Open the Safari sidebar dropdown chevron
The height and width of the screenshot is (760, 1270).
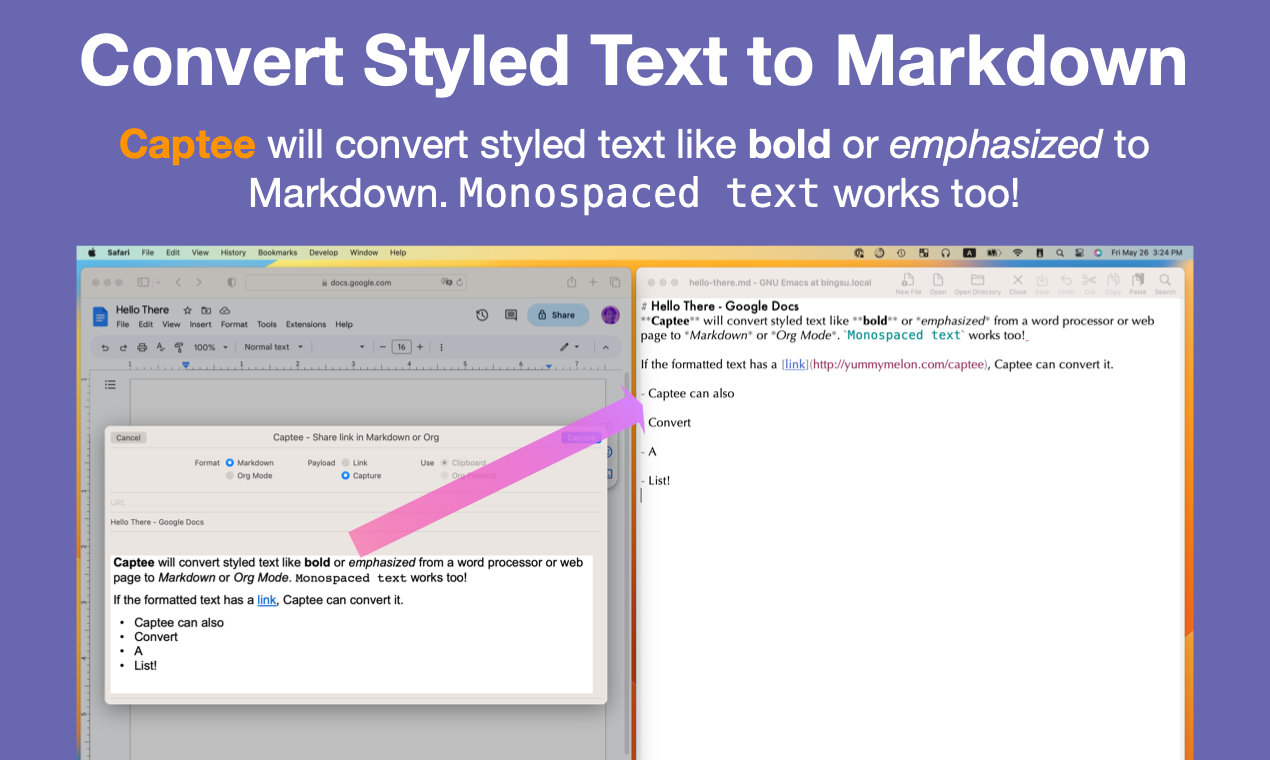coord(158,283)
